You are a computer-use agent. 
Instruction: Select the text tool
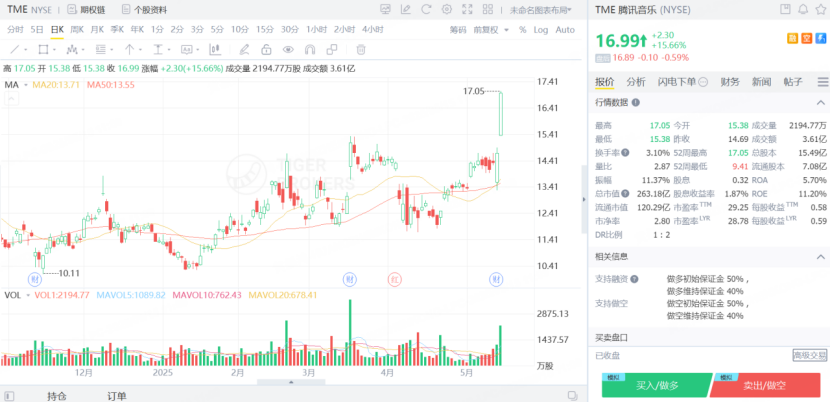tap(158, 50)
